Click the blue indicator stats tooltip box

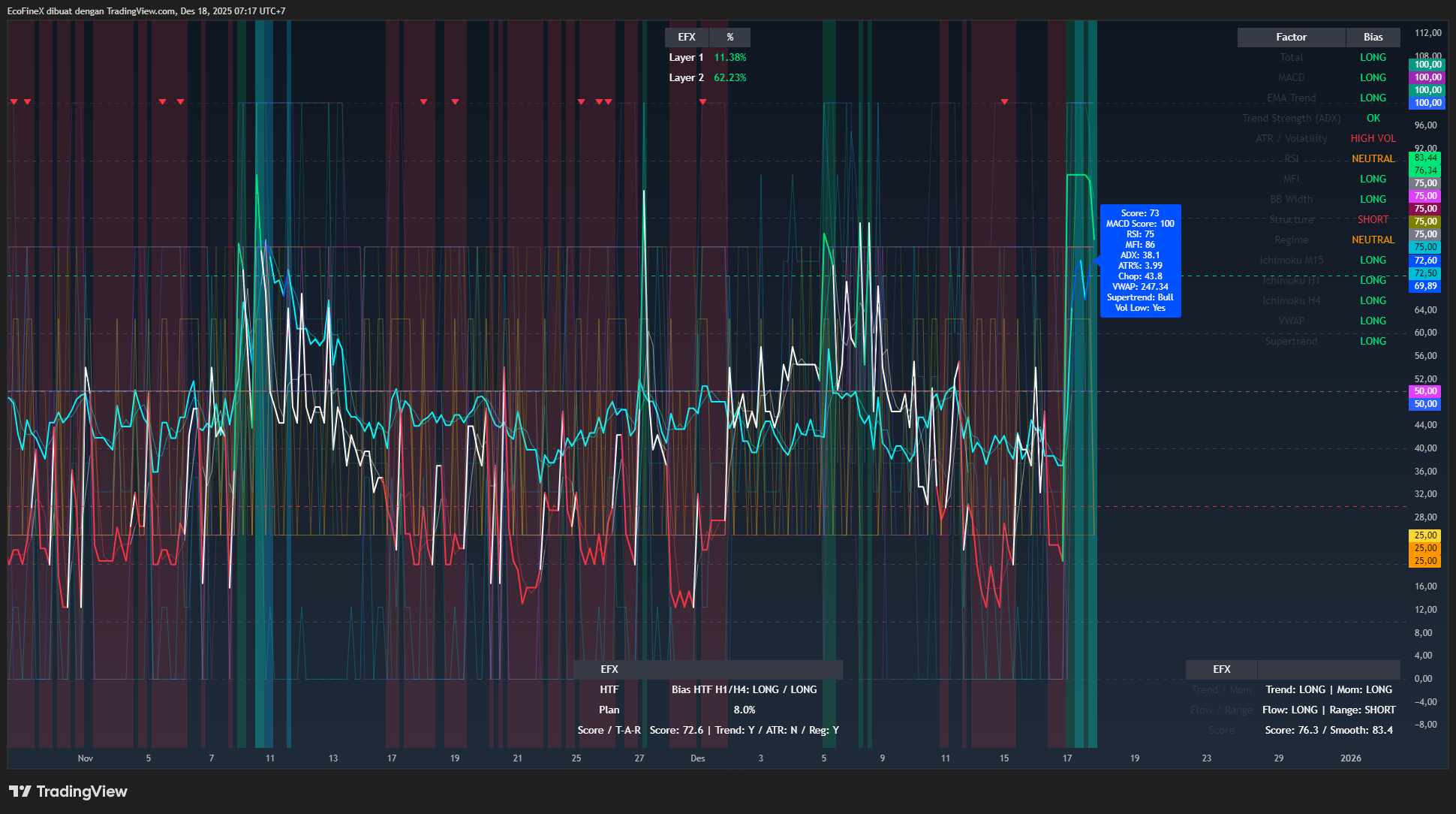tap(1140, 261)
